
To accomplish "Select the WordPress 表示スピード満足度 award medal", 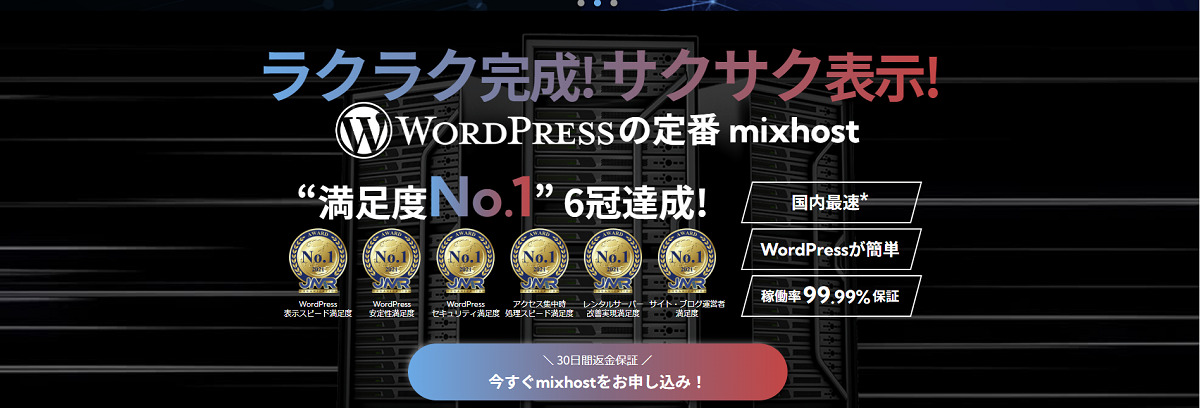I will coord(317,260).
